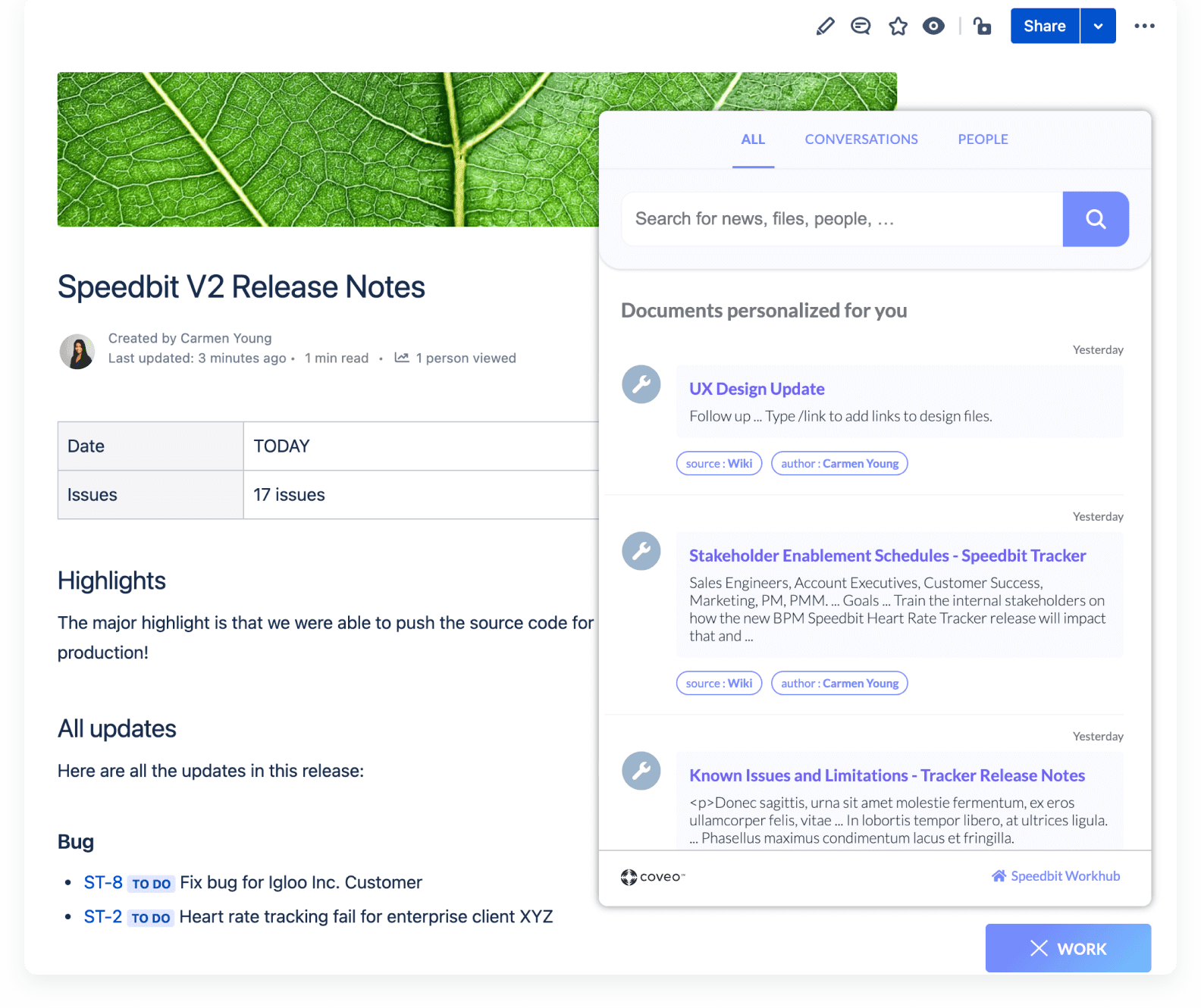The height and width of the screenshot is (1008, 1201).
Task: Toggle watching this page with the eye icon
Action: [x=933, y=27]
